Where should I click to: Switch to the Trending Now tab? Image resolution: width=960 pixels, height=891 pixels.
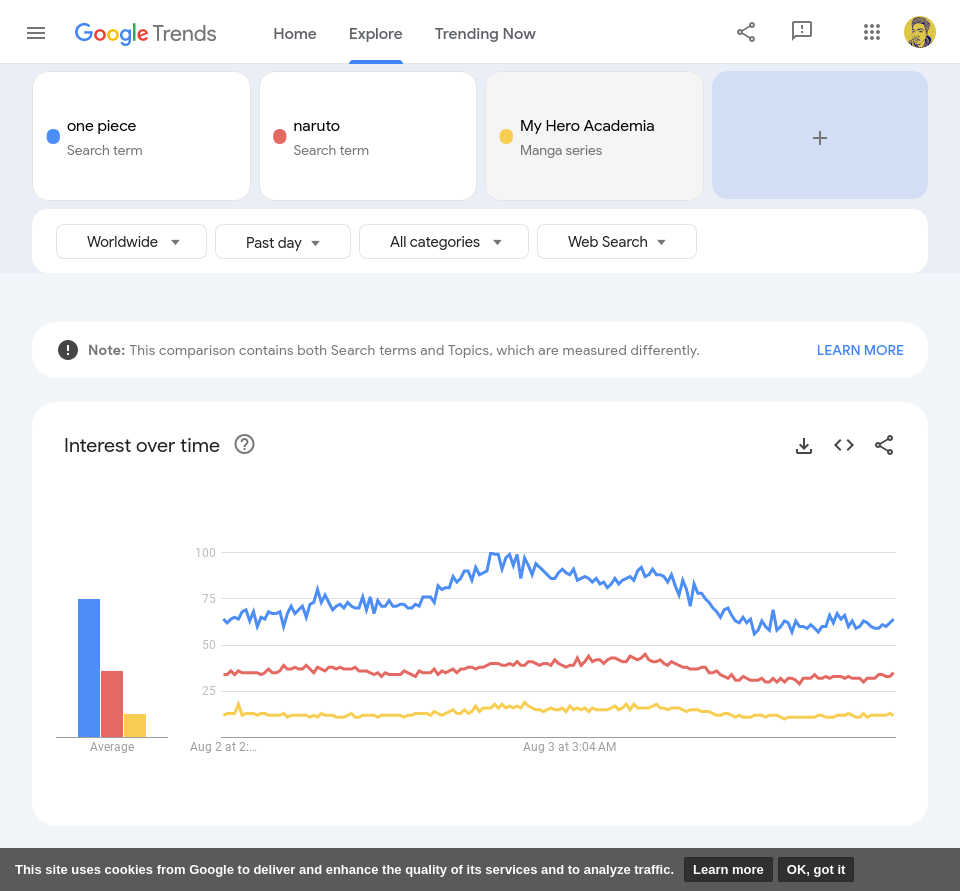[x=485, y=33]
